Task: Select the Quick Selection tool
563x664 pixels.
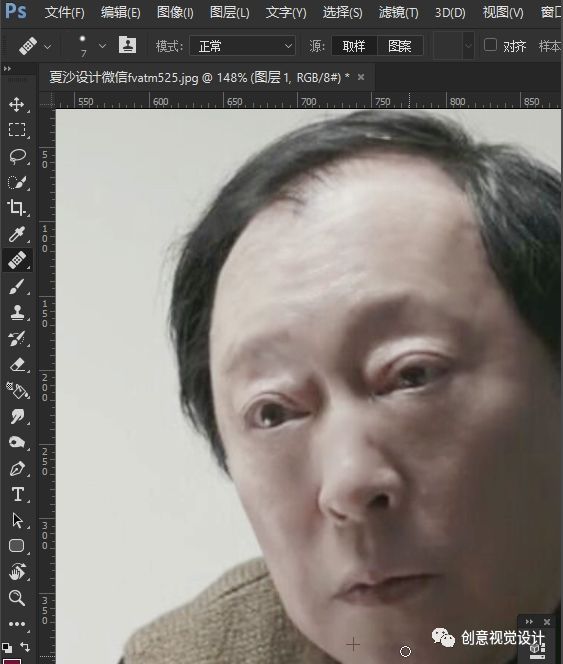Action: [x=17, y=182]
